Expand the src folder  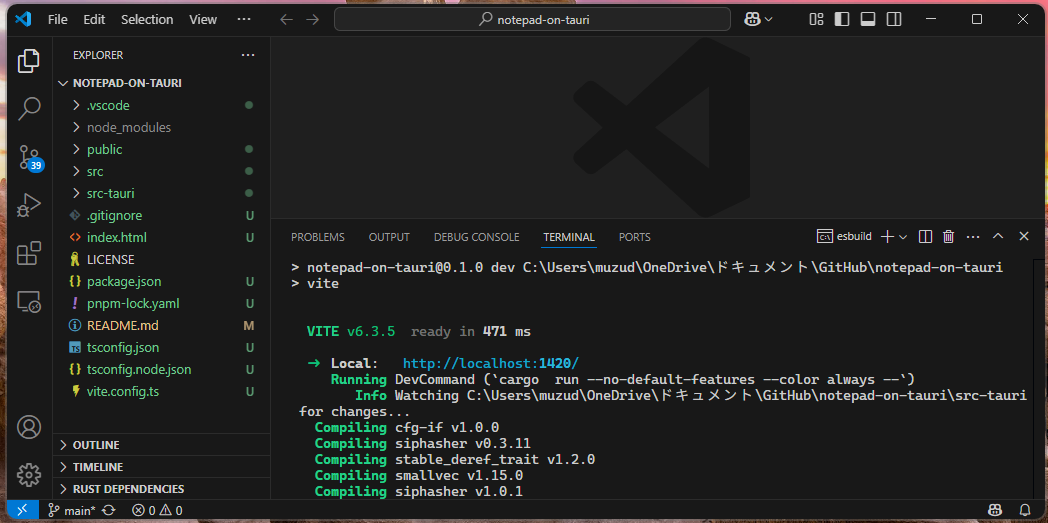pos(162,172)
